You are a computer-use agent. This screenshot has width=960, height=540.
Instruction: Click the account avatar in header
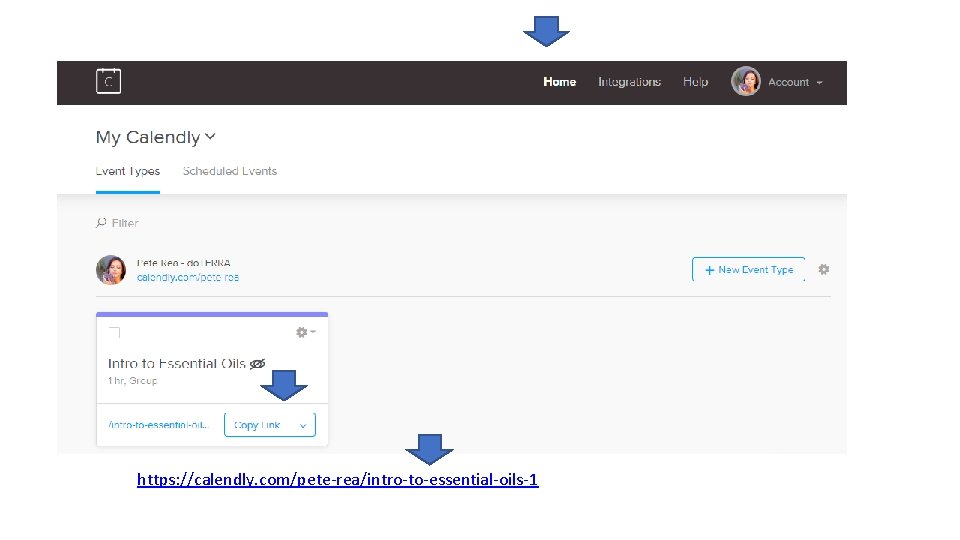coord(746,81)
